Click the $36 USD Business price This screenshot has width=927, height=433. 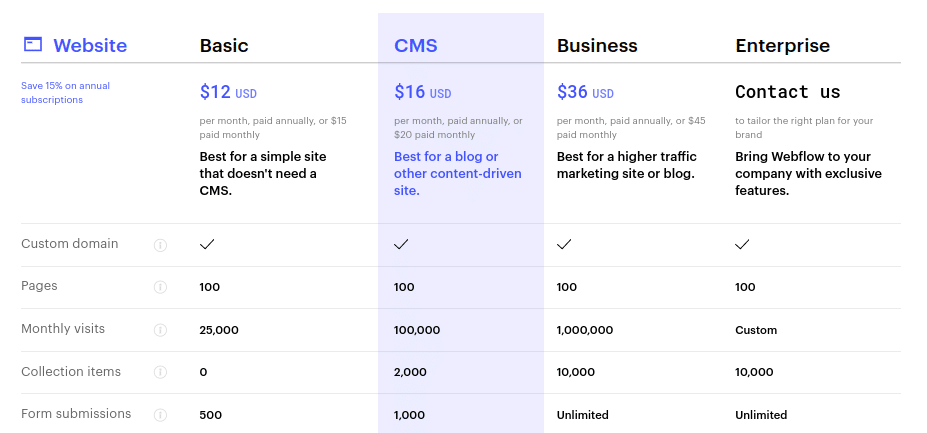[585, 92]
